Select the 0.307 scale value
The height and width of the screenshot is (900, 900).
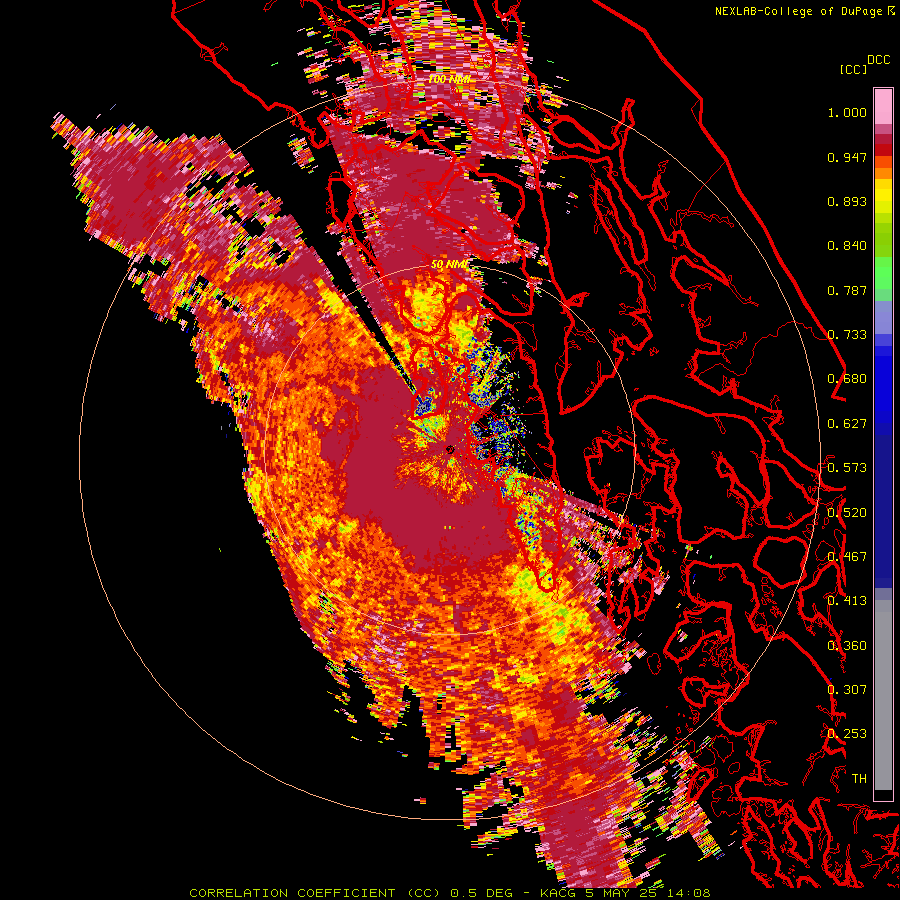click(847, 690)
